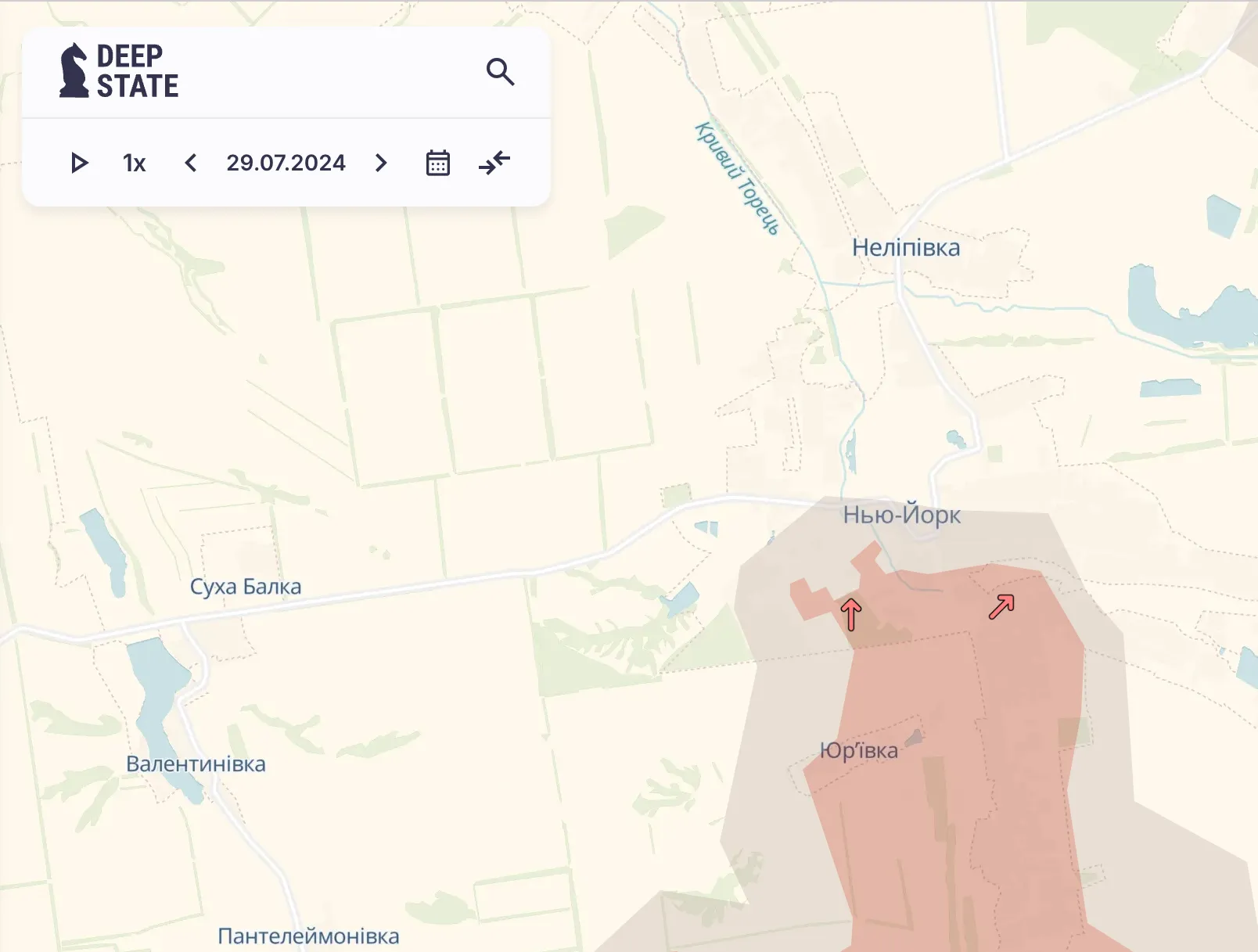Change the 1x playback speed

click(x=134, y=163)
